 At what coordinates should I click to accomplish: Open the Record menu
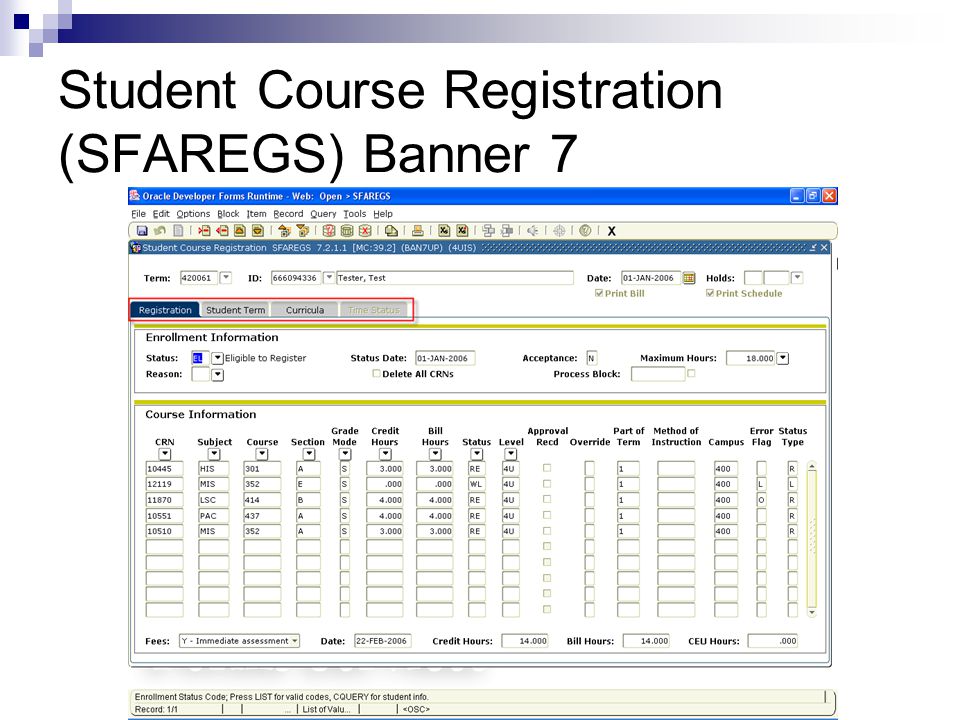[288, 214]
